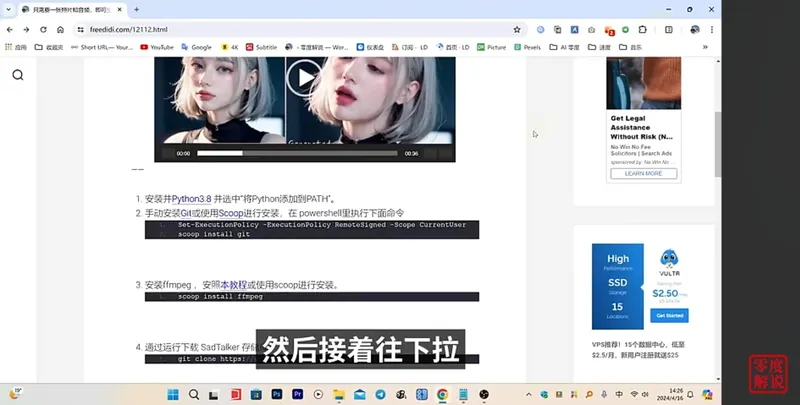Image resolution: width=800 pixels, height=405 pixels.
Task: Open the tab search dropdown arrow
Action: [8, 9]
